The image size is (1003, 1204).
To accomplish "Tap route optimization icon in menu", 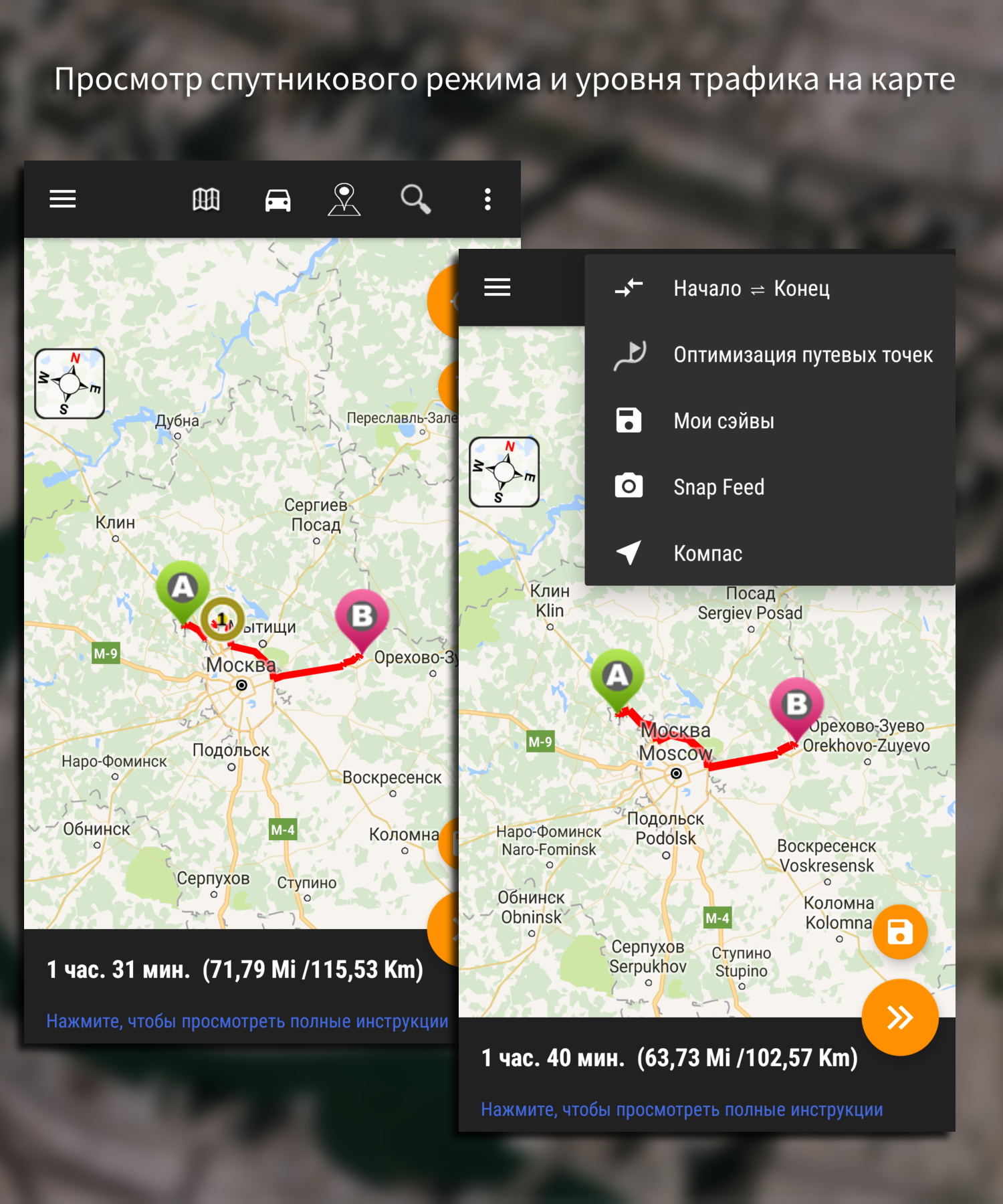I will pyautogui.click(x=630, y=355).
